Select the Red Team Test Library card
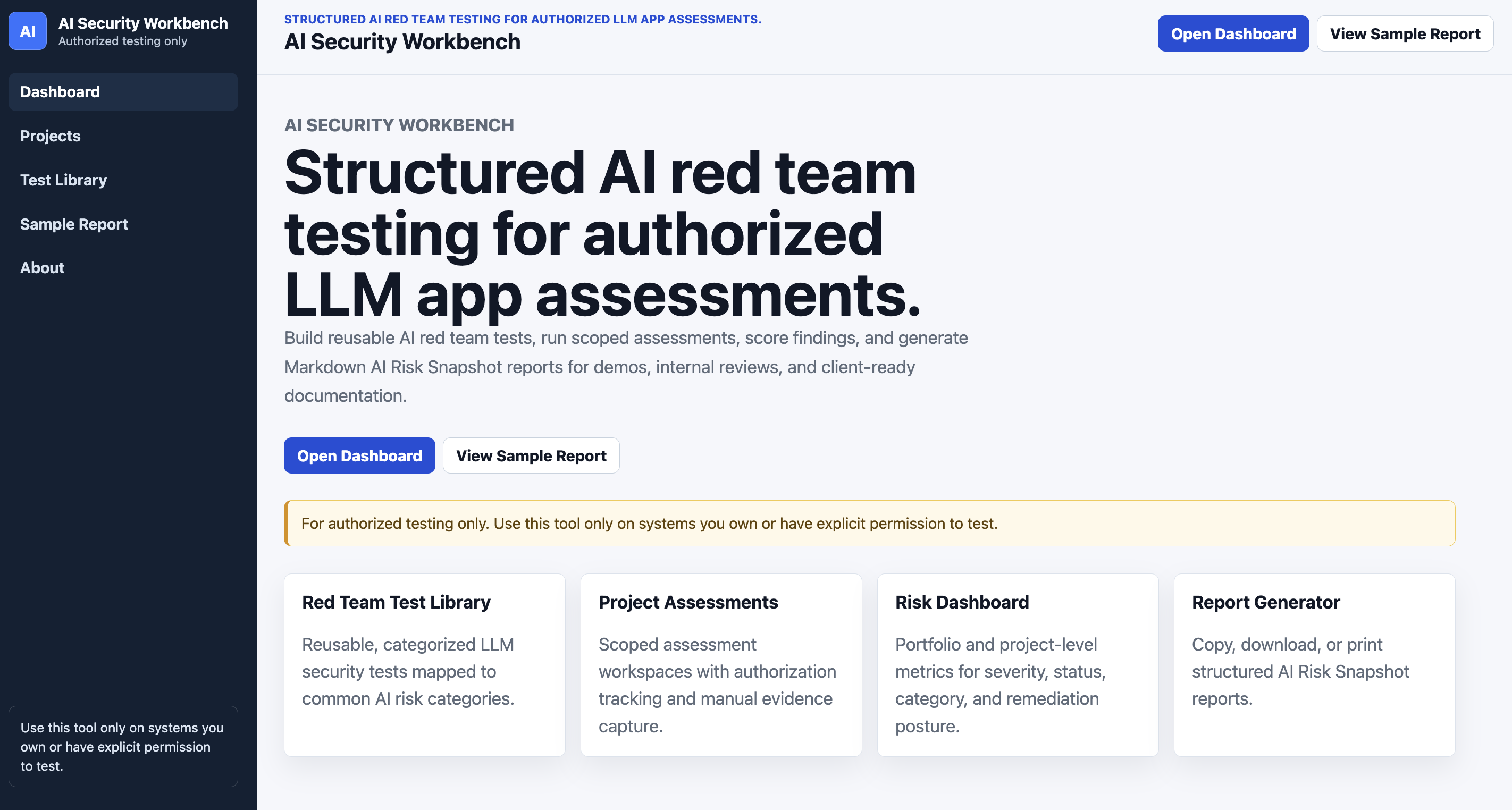 coord(424,665)
